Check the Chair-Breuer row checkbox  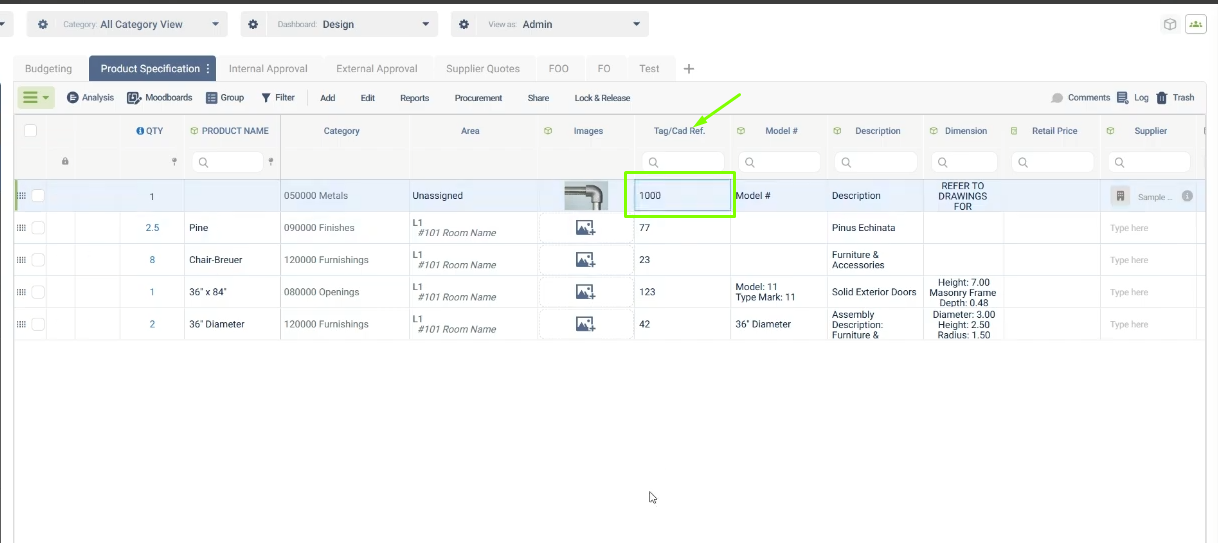(38, 260)
